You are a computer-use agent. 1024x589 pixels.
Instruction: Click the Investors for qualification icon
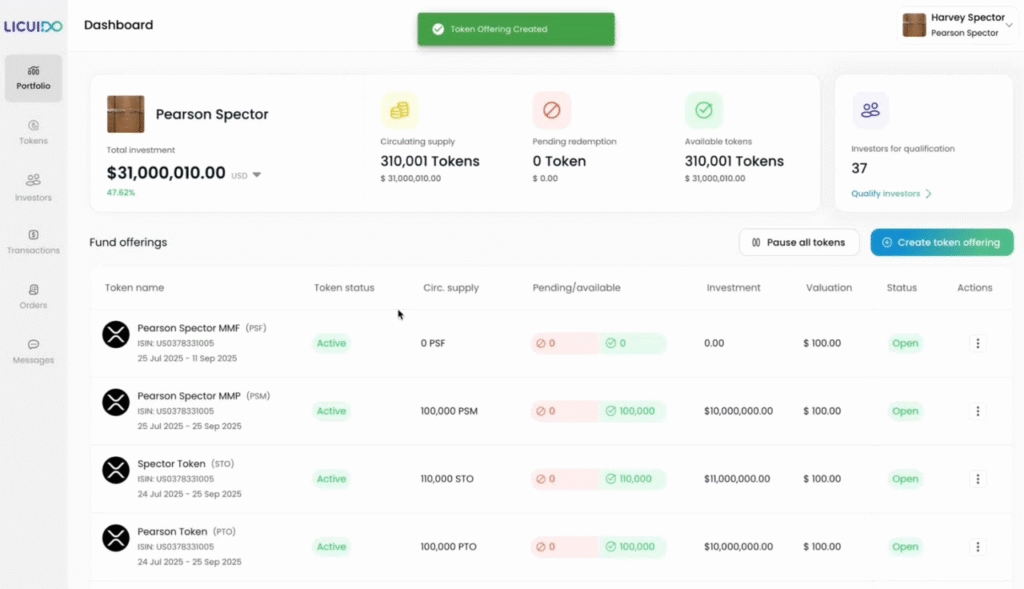pos(870,110)
